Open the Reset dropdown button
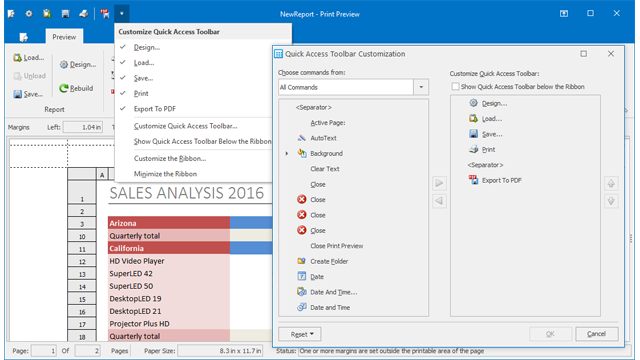 [x=300, y=334]
